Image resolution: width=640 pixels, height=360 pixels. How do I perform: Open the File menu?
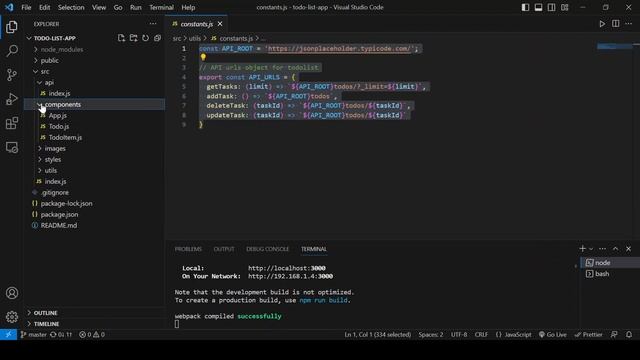click(26, 7)
